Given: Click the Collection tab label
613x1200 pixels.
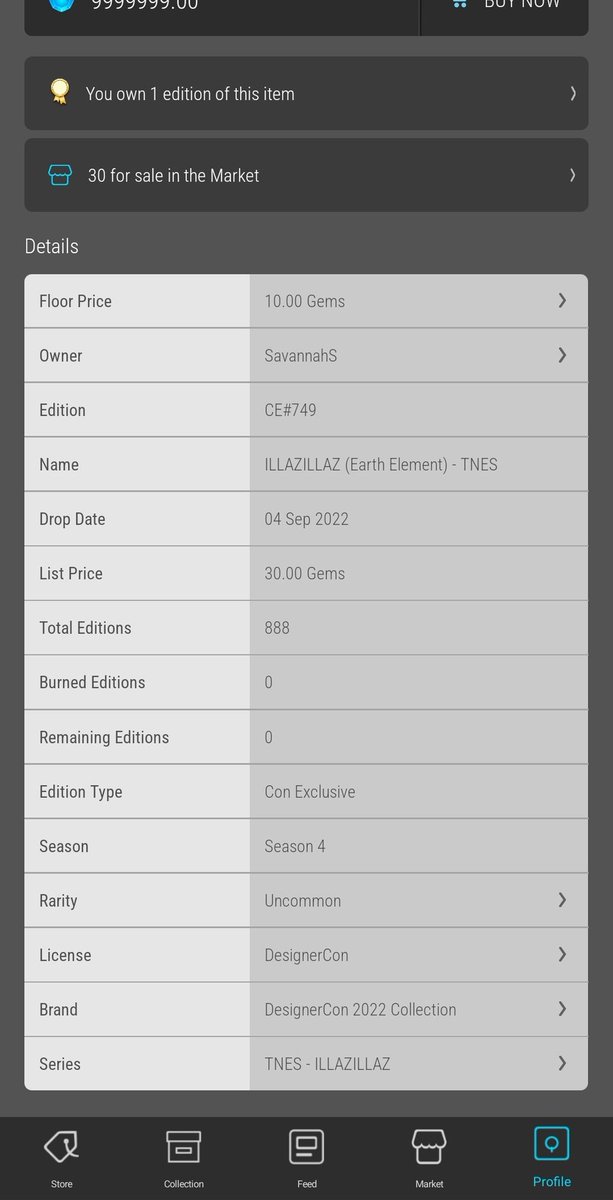Looking at the screenshot, I should click(184, 1184).
